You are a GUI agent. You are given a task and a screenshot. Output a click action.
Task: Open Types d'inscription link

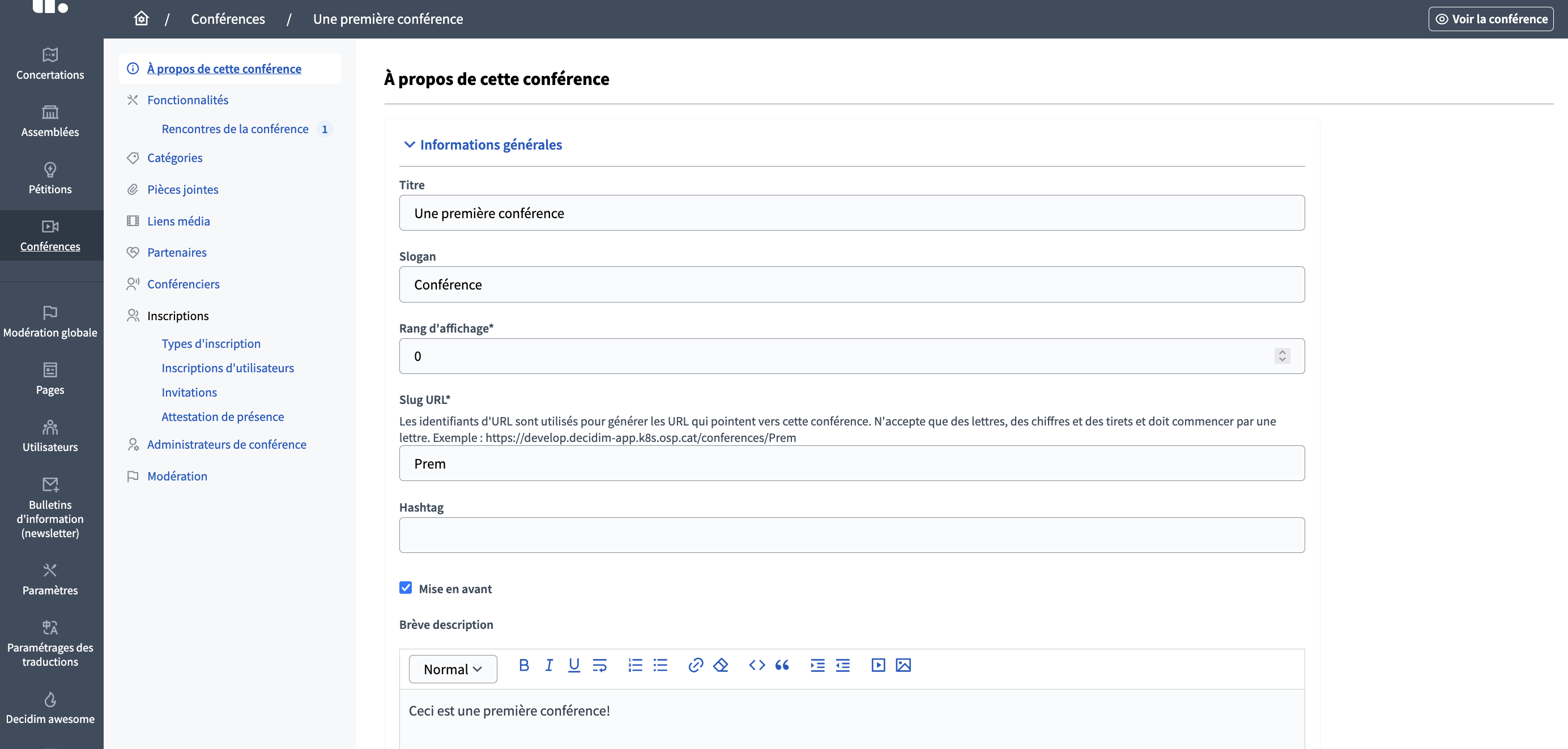pos(211,343)
